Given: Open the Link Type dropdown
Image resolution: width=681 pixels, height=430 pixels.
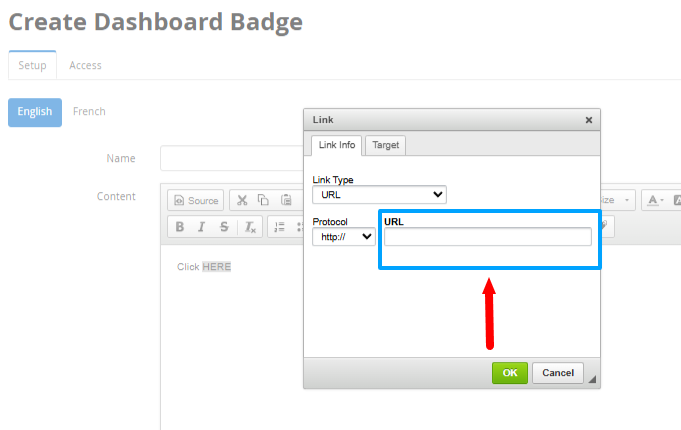Looking at the screenshot, I should click(379, 194).
